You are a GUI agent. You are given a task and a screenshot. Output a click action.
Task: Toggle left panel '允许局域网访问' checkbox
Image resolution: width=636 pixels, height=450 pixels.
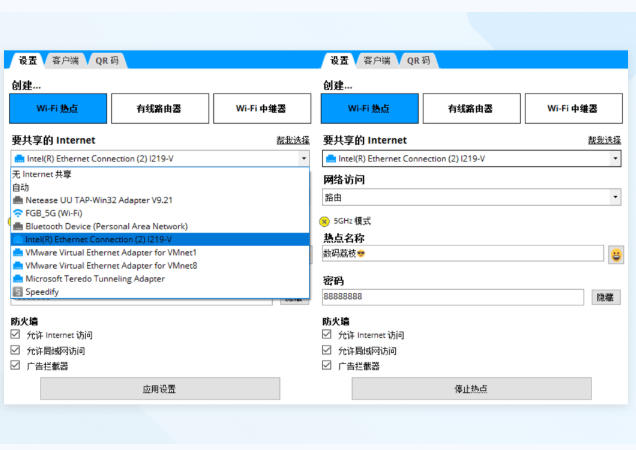15,350
